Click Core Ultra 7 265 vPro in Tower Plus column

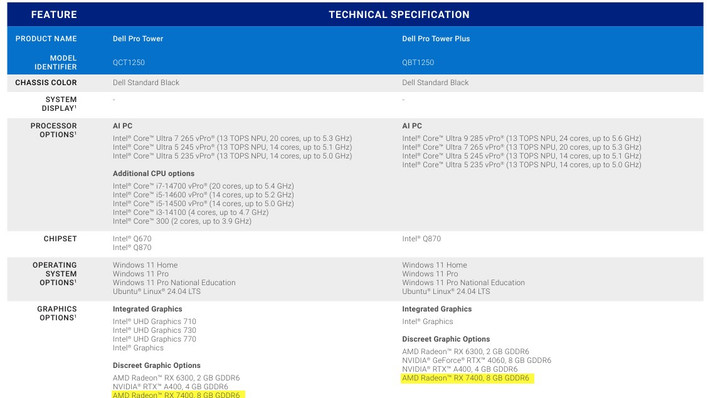click(x=522, y=147)
